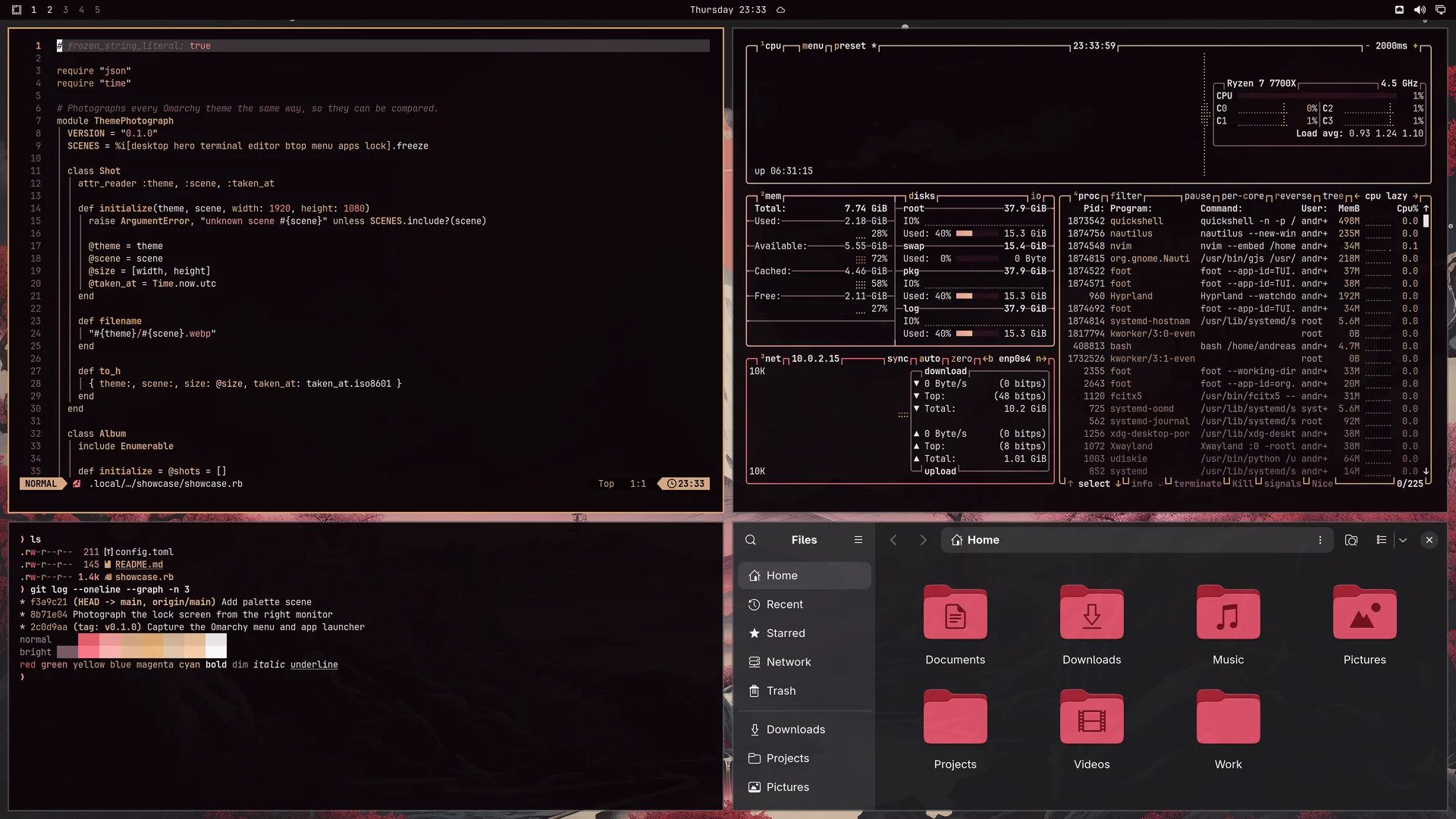Viewport: 1456px width, 819px height.
Task: Click signals in btop proc footer
Action: coord(1282,484)
